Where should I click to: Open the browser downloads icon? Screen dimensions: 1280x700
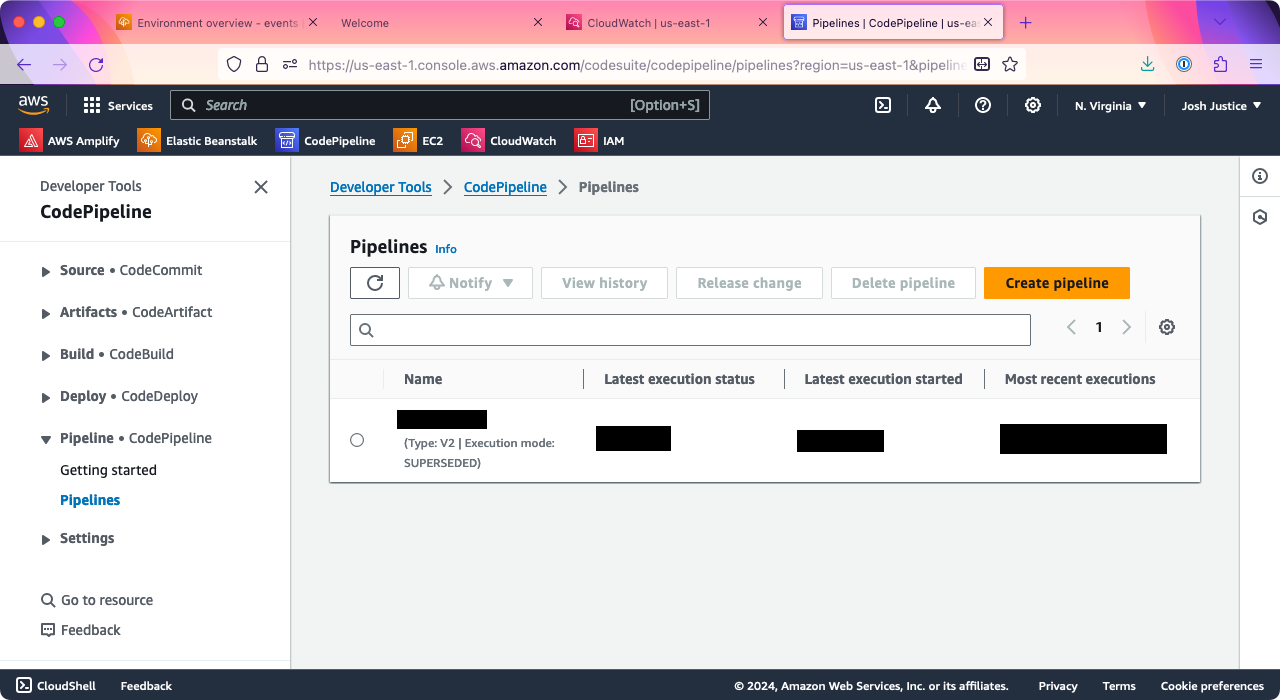click(1148, 64)
